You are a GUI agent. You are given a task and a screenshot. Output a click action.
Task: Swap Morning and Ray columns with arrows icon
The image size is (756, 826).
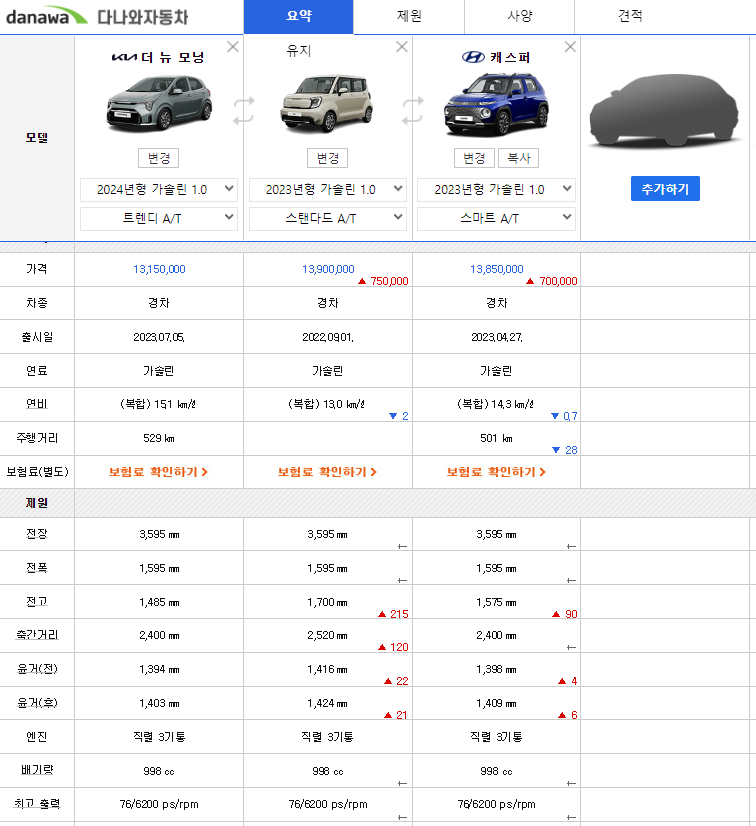(x=244, y=110)
